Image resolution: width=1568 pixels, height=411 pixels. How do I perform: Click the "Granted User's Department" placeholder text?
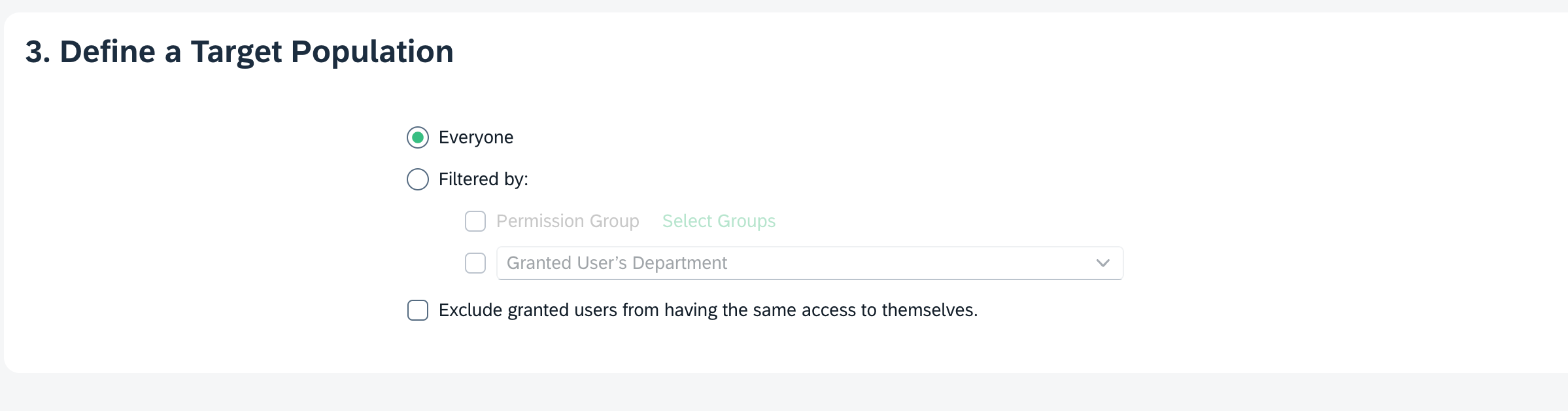pyautogui.click(x=617, y=263)
